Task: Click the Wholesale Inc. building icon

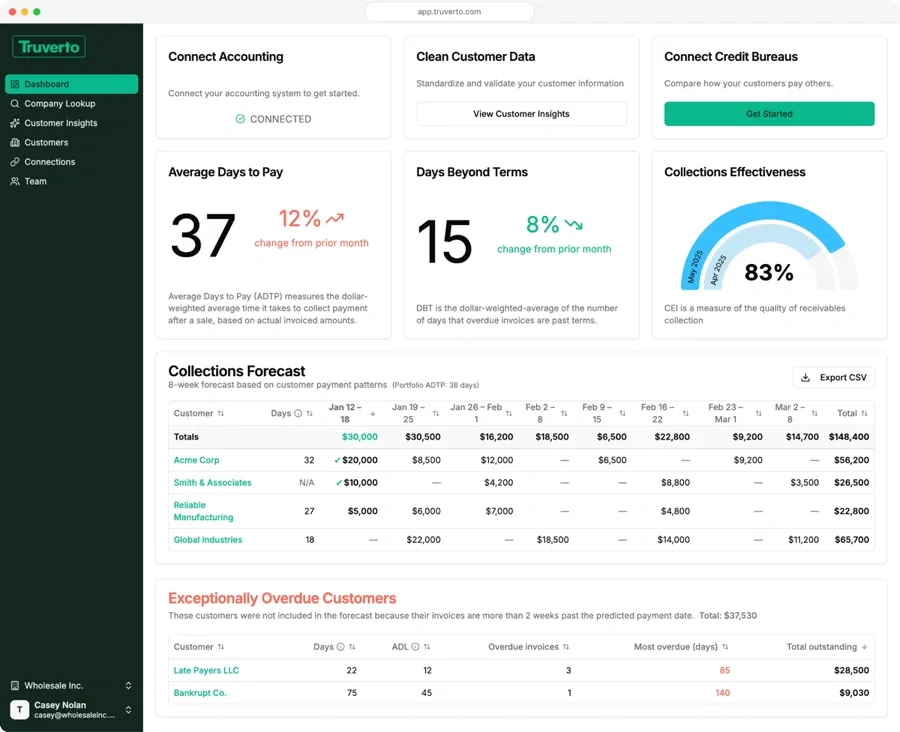Action: [x=15, y=685]
